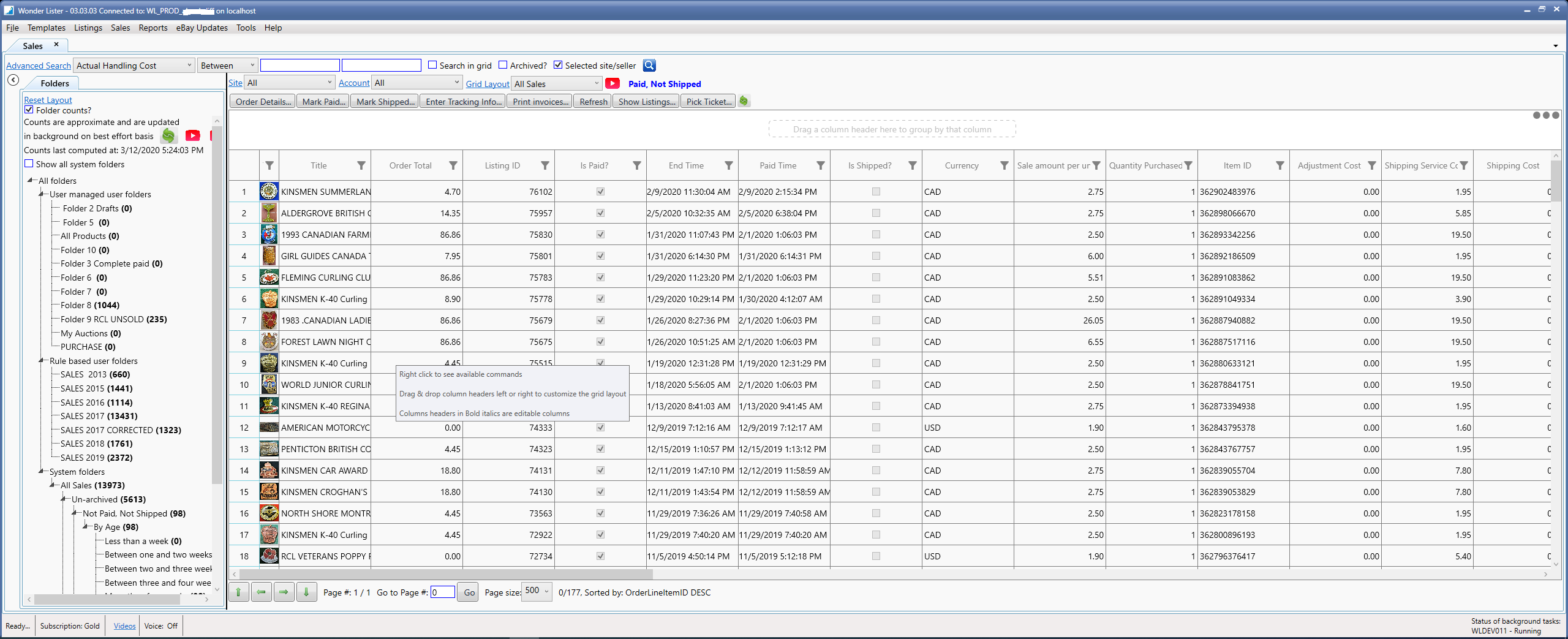The width and height of the screenshot is (1568, 639).
Task: Uncheck the Folder counts? checkbox
Action: point(29,110)
